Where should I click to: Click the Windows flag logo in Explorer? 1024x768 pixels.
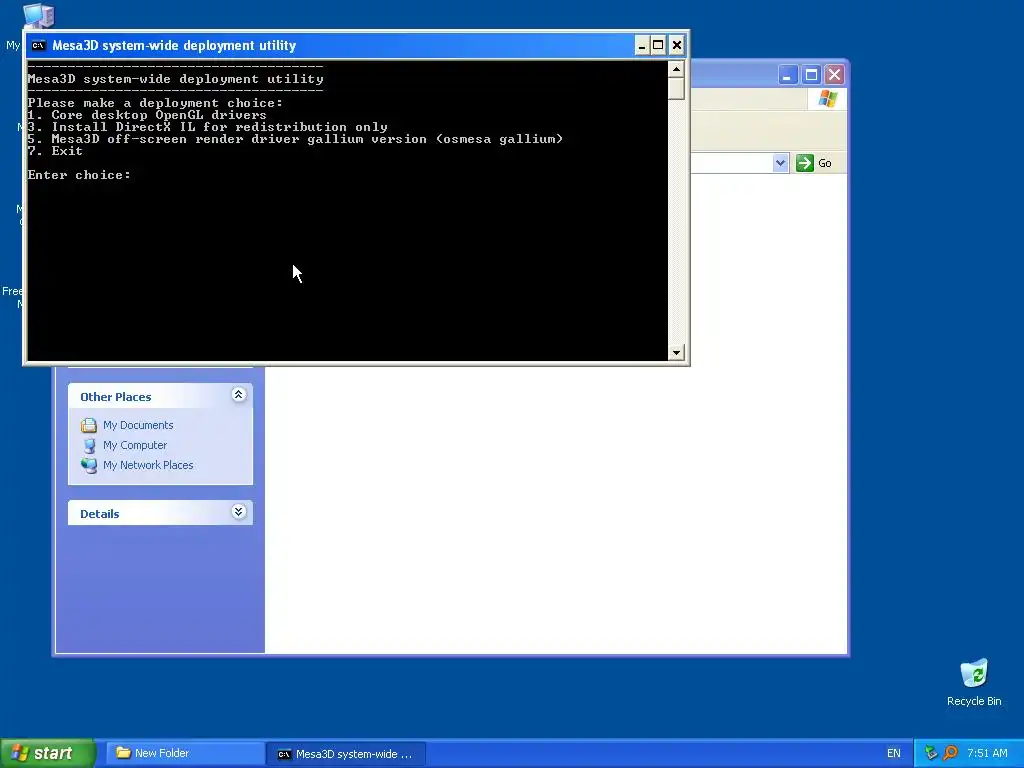click(827, 99)
